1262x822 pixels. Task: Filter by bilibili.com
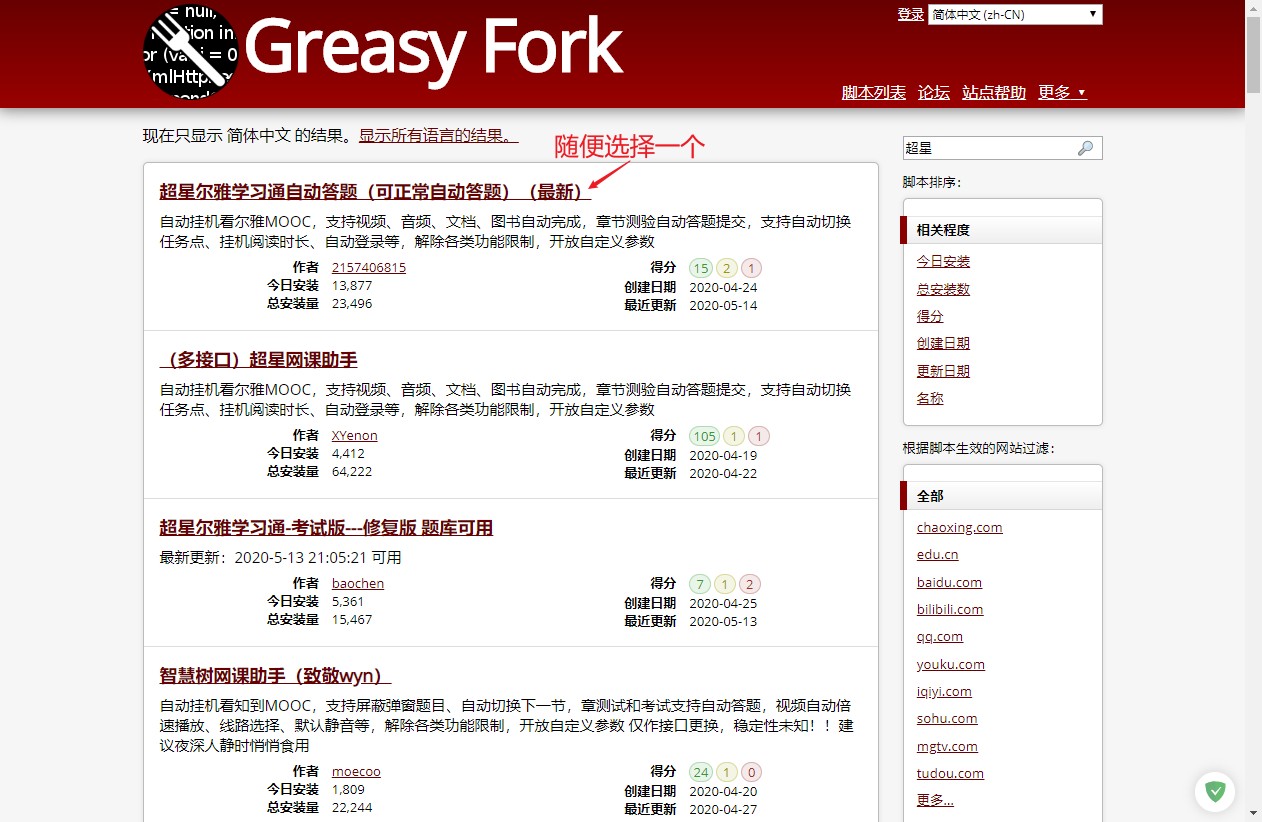(x=950, y=609)
